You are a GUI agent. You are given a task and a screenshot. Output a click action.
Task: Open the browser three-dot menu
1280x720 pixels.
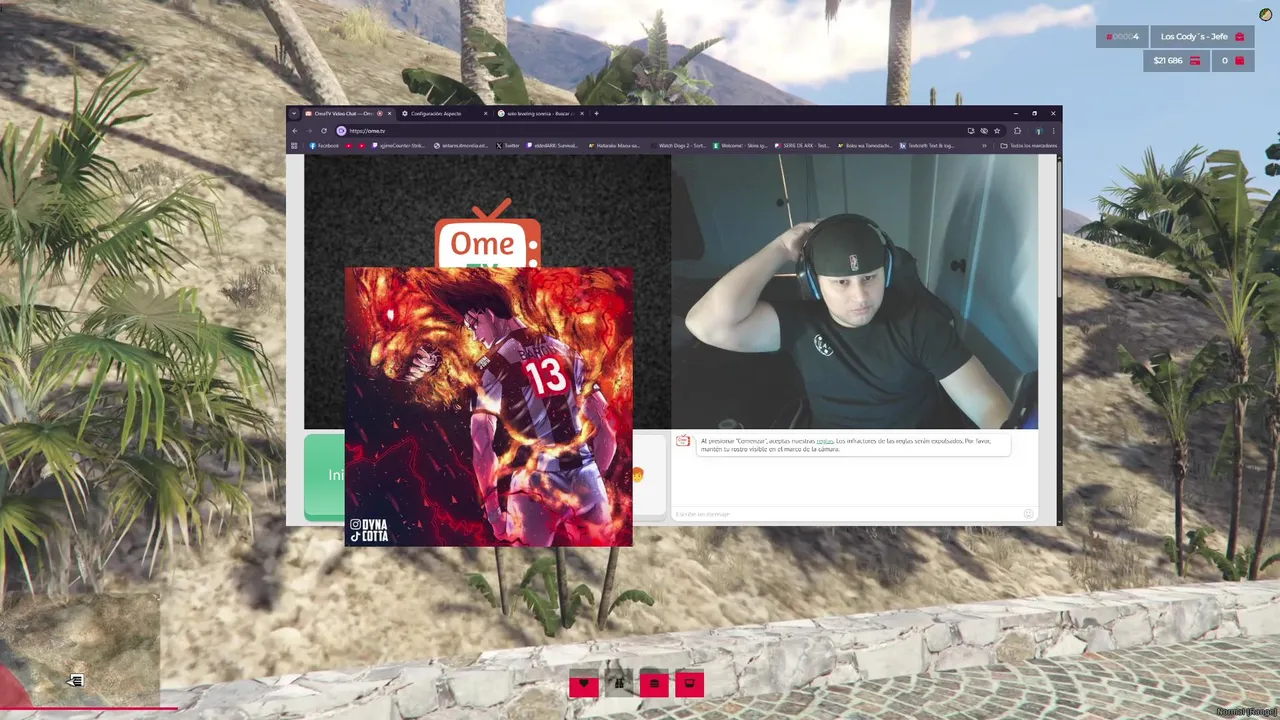(x=1053, y=131)
